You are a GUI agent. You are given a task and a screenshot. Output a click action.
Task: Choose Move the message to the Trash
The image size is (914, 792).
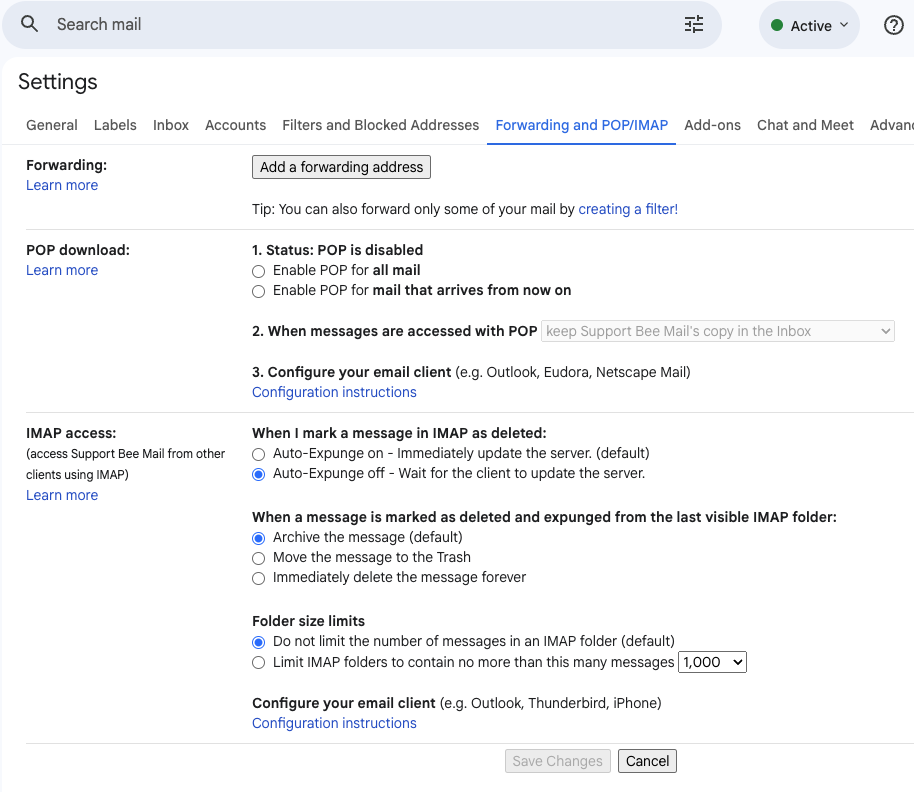pyautogui.click(x=258, y=558)
